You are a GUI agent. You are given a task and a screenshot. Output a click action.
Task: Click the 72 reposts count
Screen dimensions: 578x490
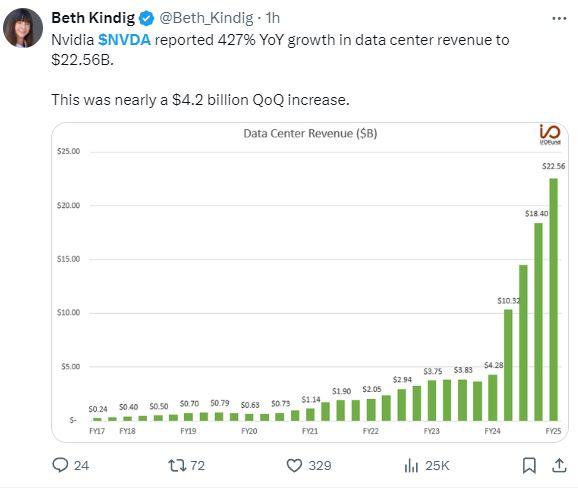[197, 465]
